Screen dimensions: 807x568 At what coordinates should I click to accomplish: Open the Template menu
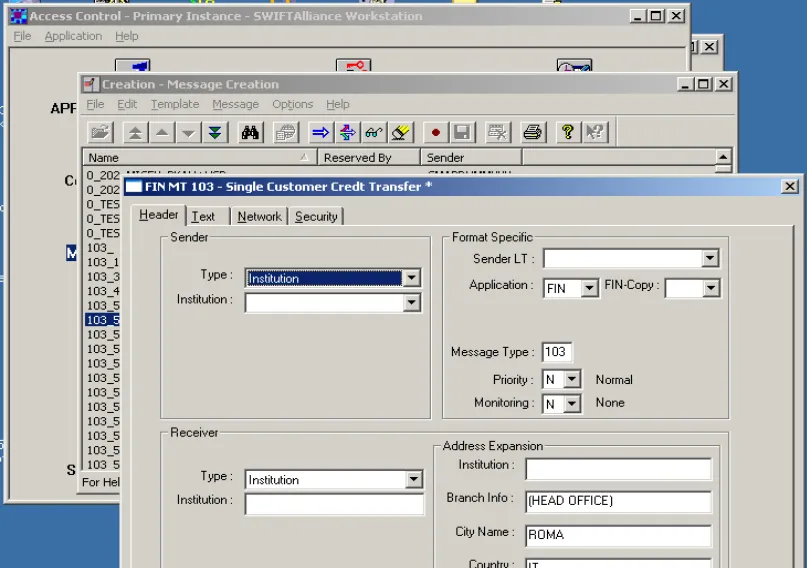coord(175,104)
